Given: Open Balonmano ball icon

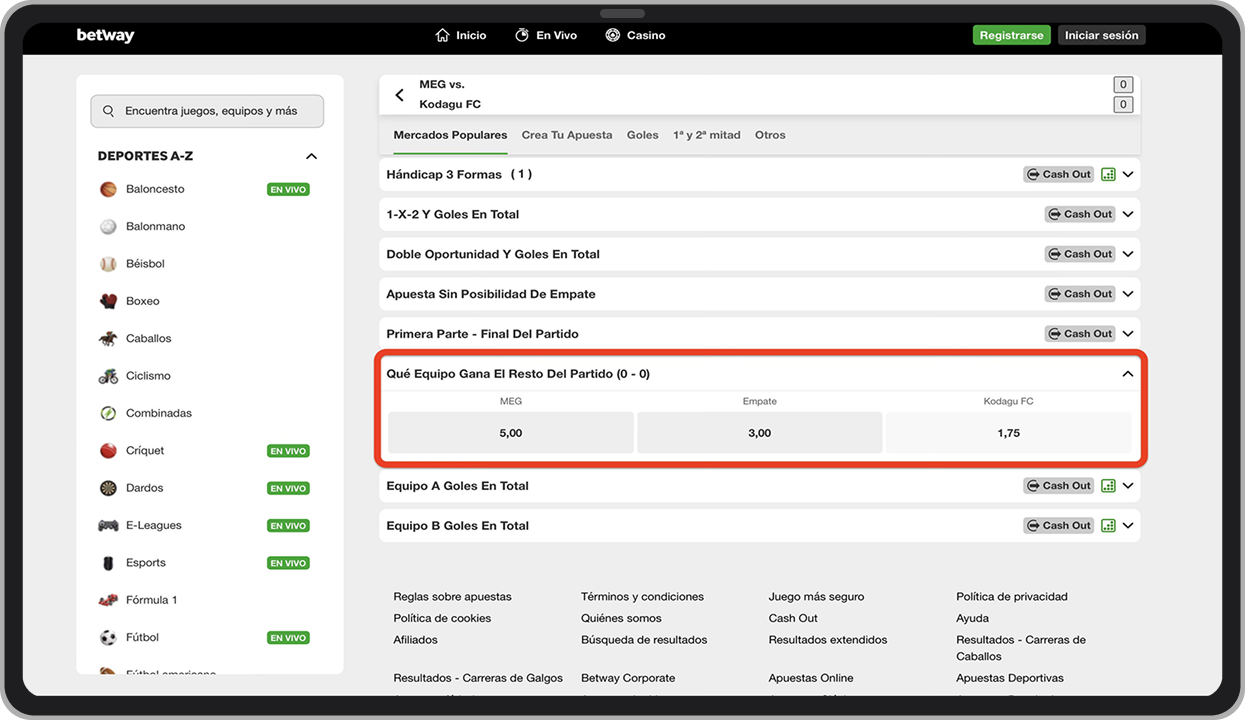Looking at the screenshot, I should tap(108, 226).
